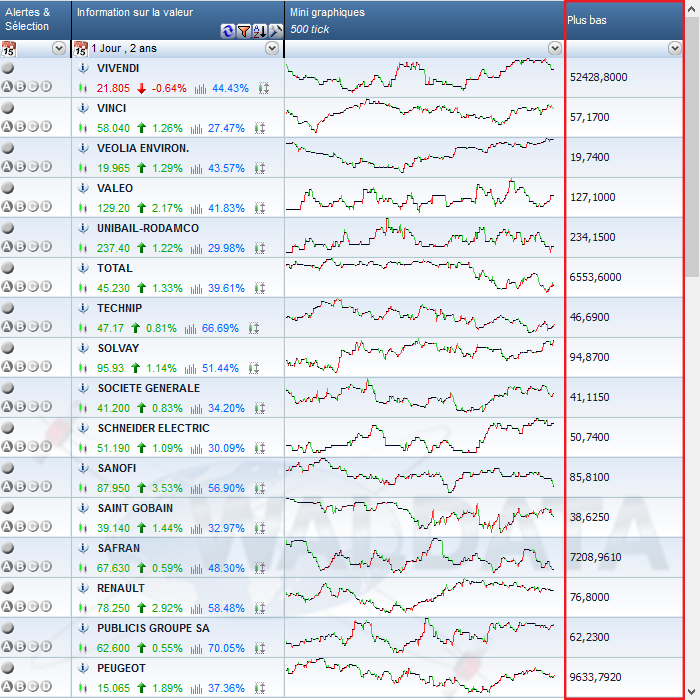This screenshot has width=700, height=700.
Task: Toggle selection A for SANOFI
Action: point(7,486)
